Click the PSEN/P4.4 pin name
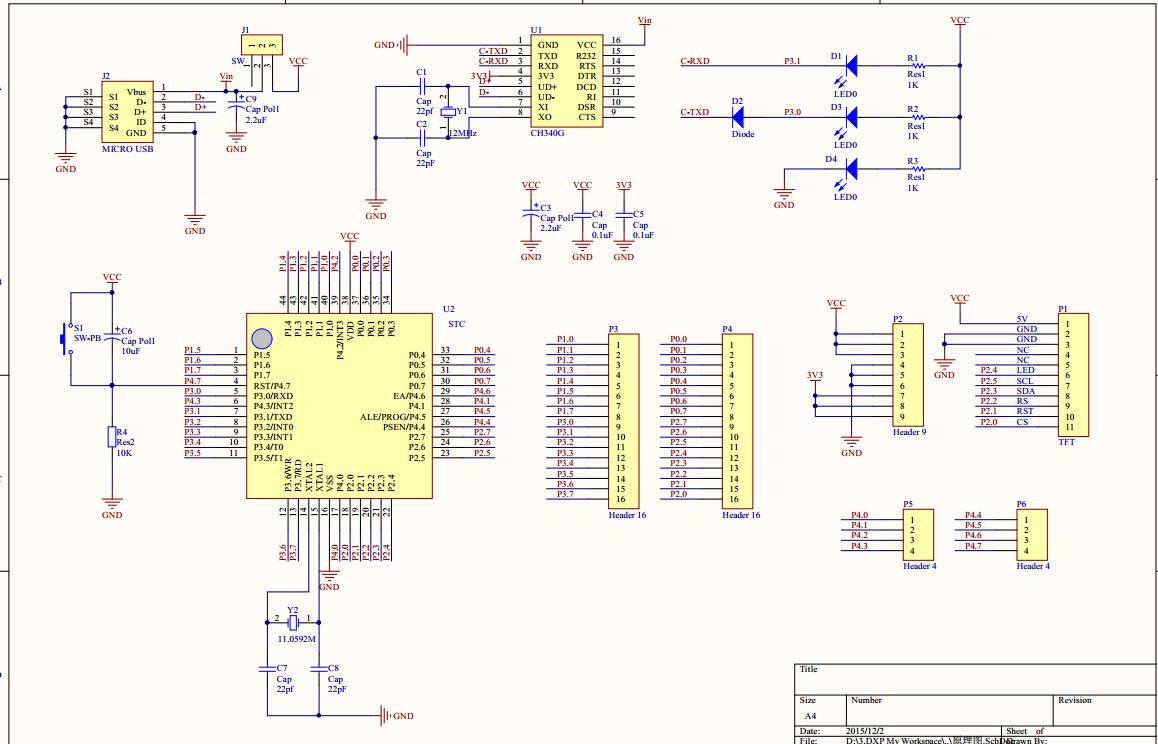The width and height of the screenshot is (1158, 744). 404,427
